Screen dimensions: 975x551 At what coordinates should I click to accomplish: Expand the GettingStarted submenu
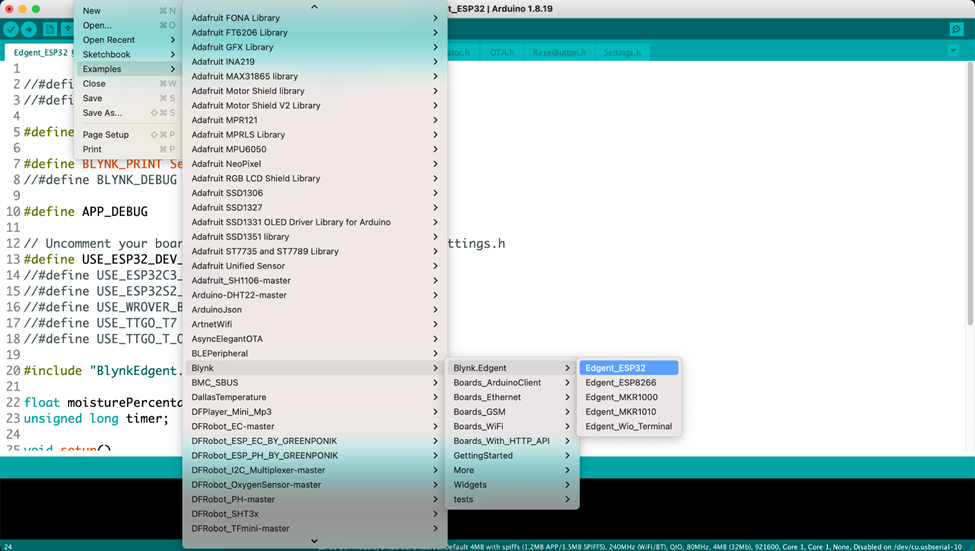click(x=512, y=456)
